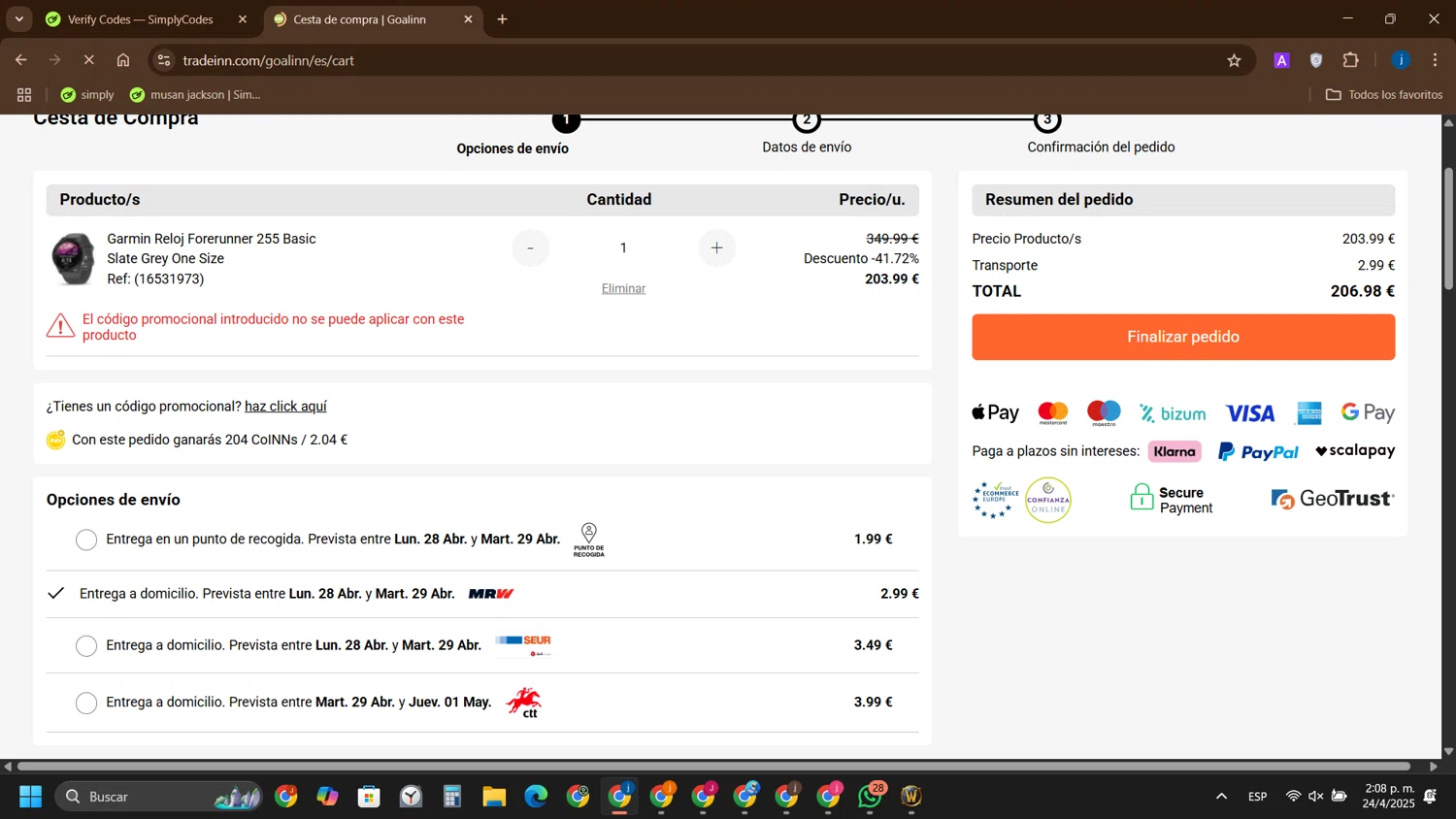The width and height of the screenshot is (1456, 819).
Task: Click the PayPal logo
Action: [x=1258, y=451]
